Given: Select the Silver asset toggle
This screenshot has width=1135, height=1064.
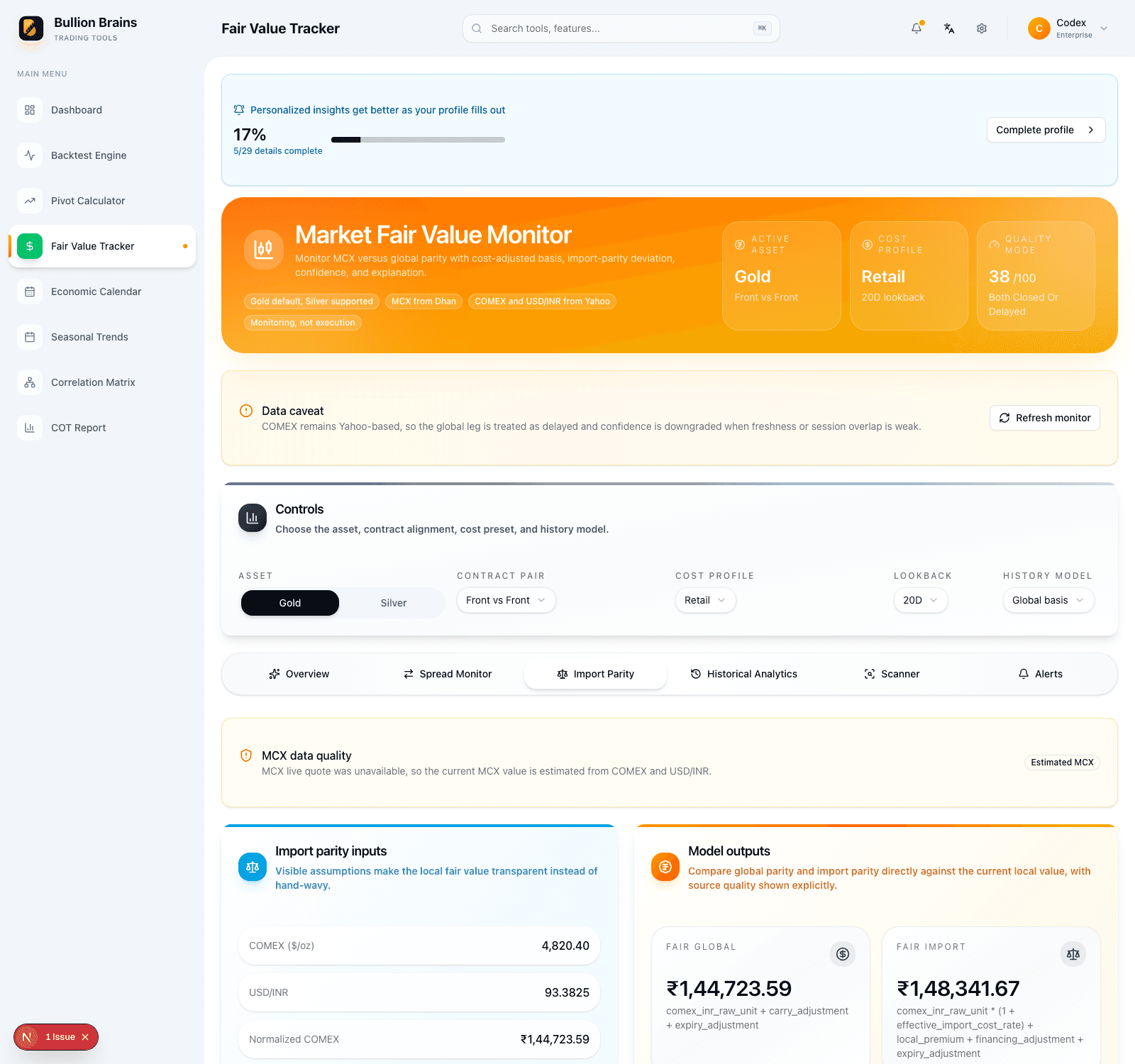Looking at the screenshot, I should coord(393,602).
